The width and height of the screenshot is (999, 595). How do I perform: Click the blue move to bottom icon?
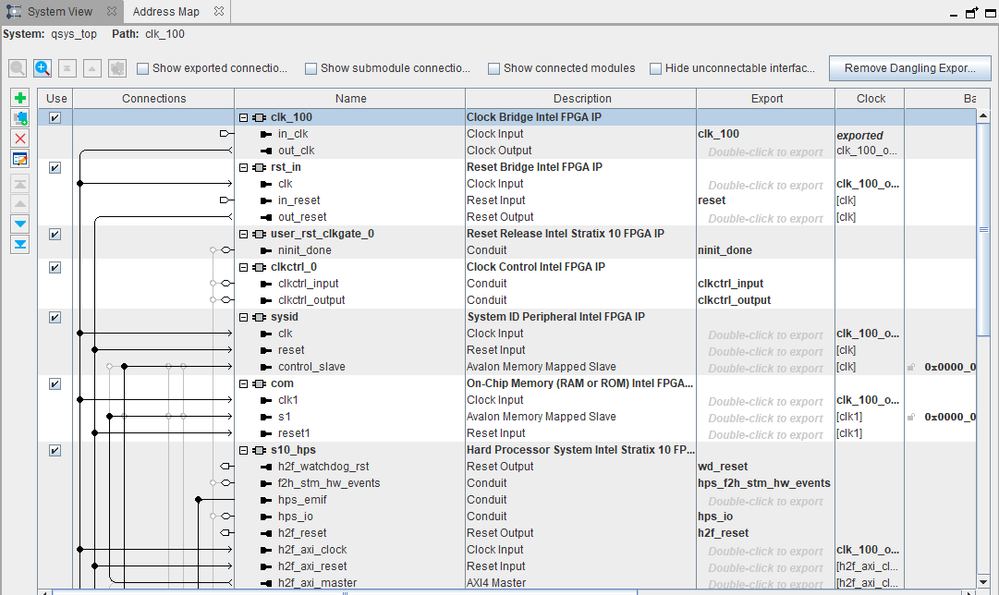tap(20, 244)
